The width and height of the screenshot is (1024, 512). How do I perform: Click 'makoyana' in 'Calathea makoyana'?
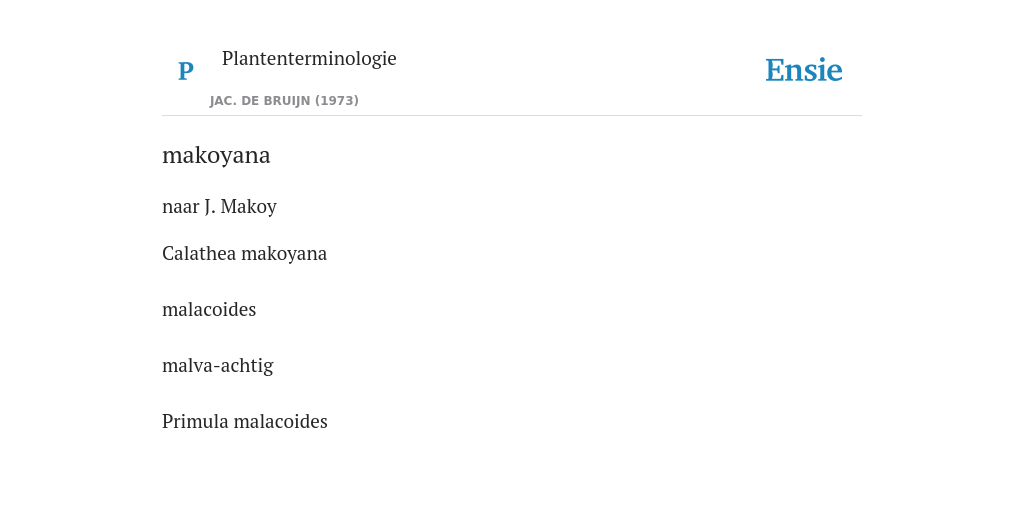(x=284, y=253)
